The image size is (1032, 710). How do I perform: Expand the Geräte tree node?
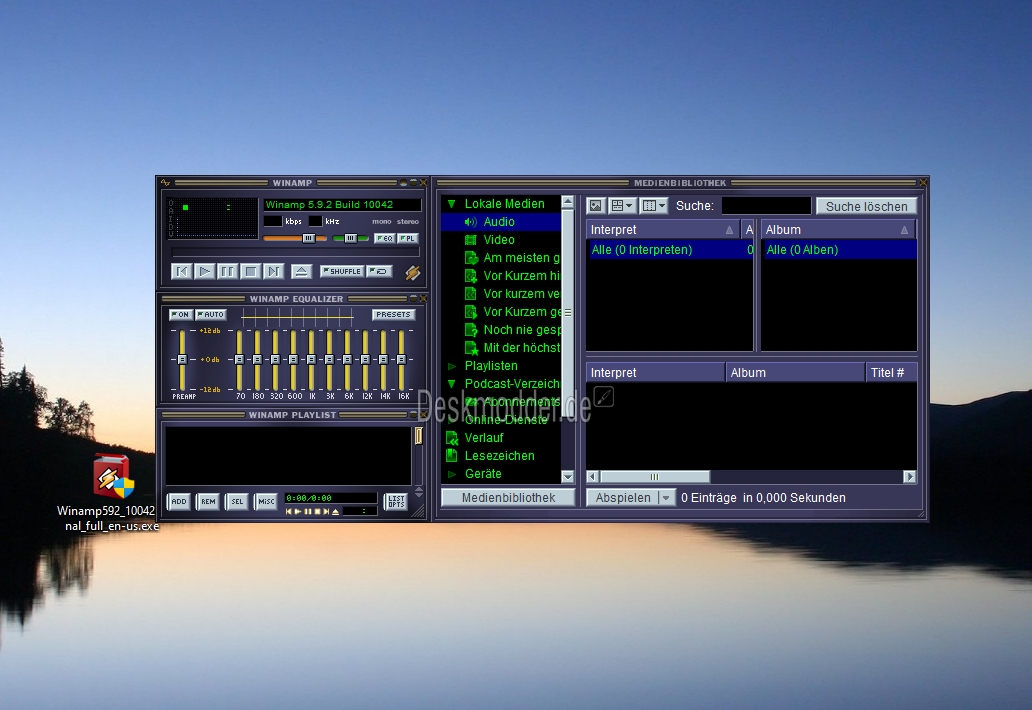tap(452, 474)
